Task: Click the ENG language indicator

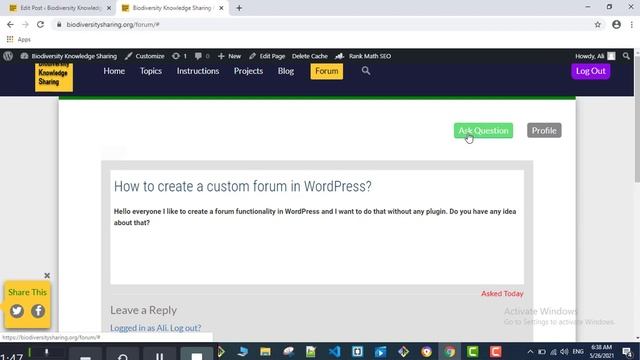Action: coord(578,351)
